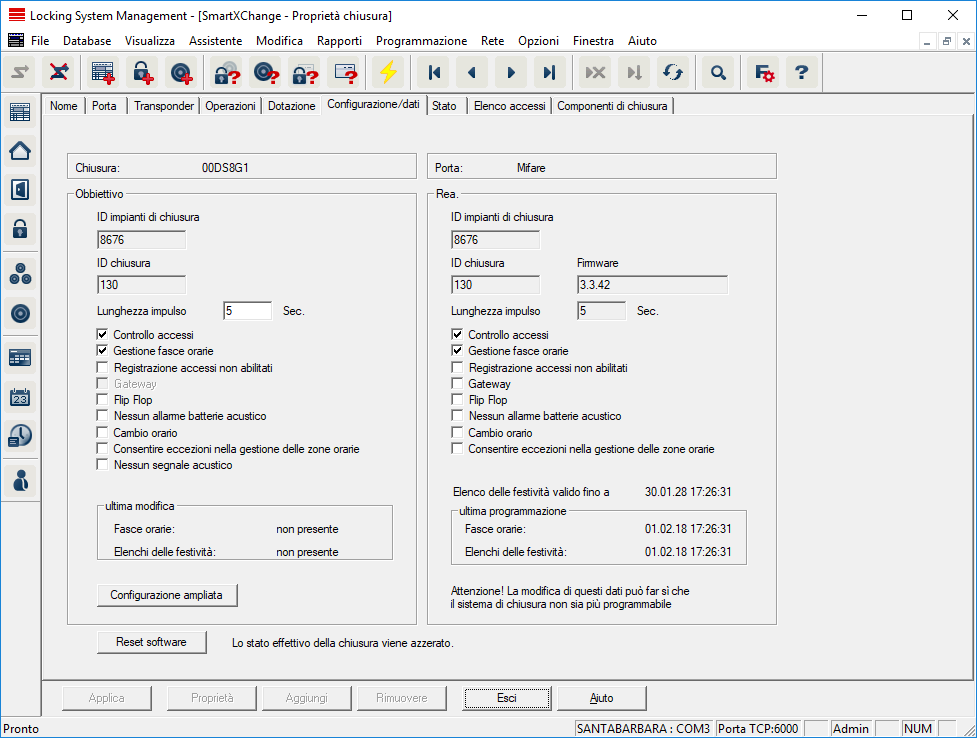Tick Cambio orario checkbox under Obbiettivo
Viewport: 977px width, 738px height.
tap(103, 433)
